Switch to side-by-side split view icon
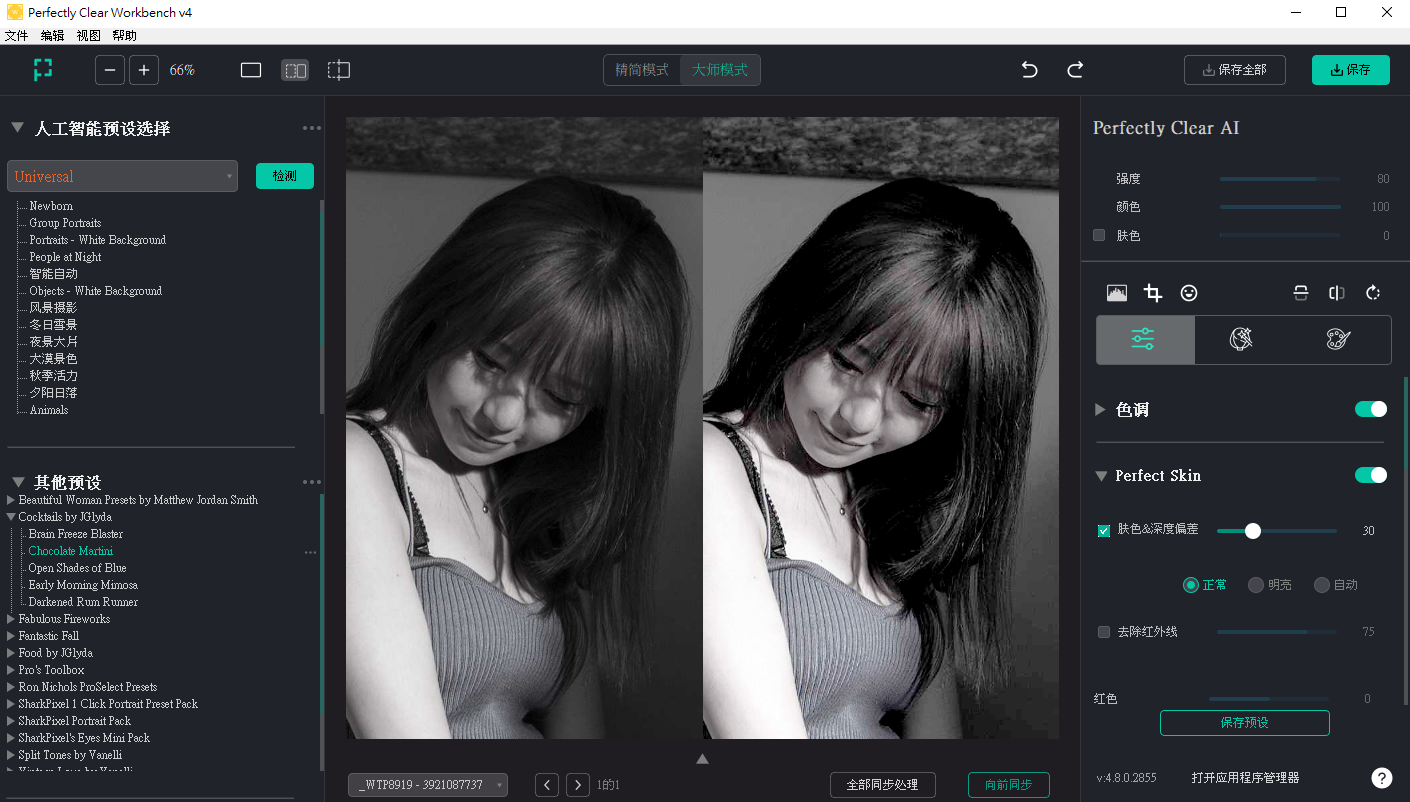This screenshot has width=1410, height=802. (x=295, y=70)
